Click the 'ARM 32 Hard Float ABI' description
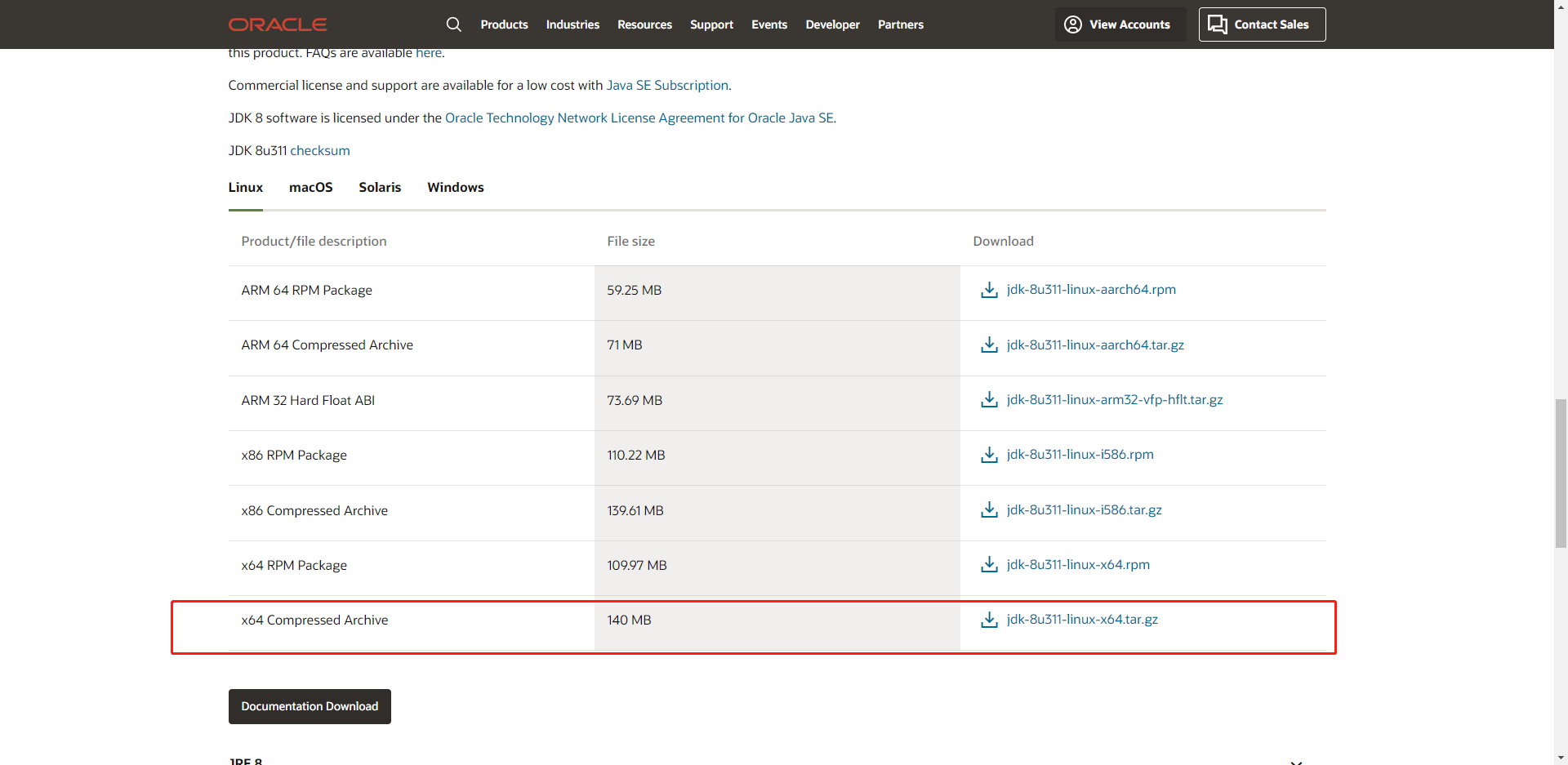Image resolution: width=1568 pixels, height=765 pixels. click(308, 400)
